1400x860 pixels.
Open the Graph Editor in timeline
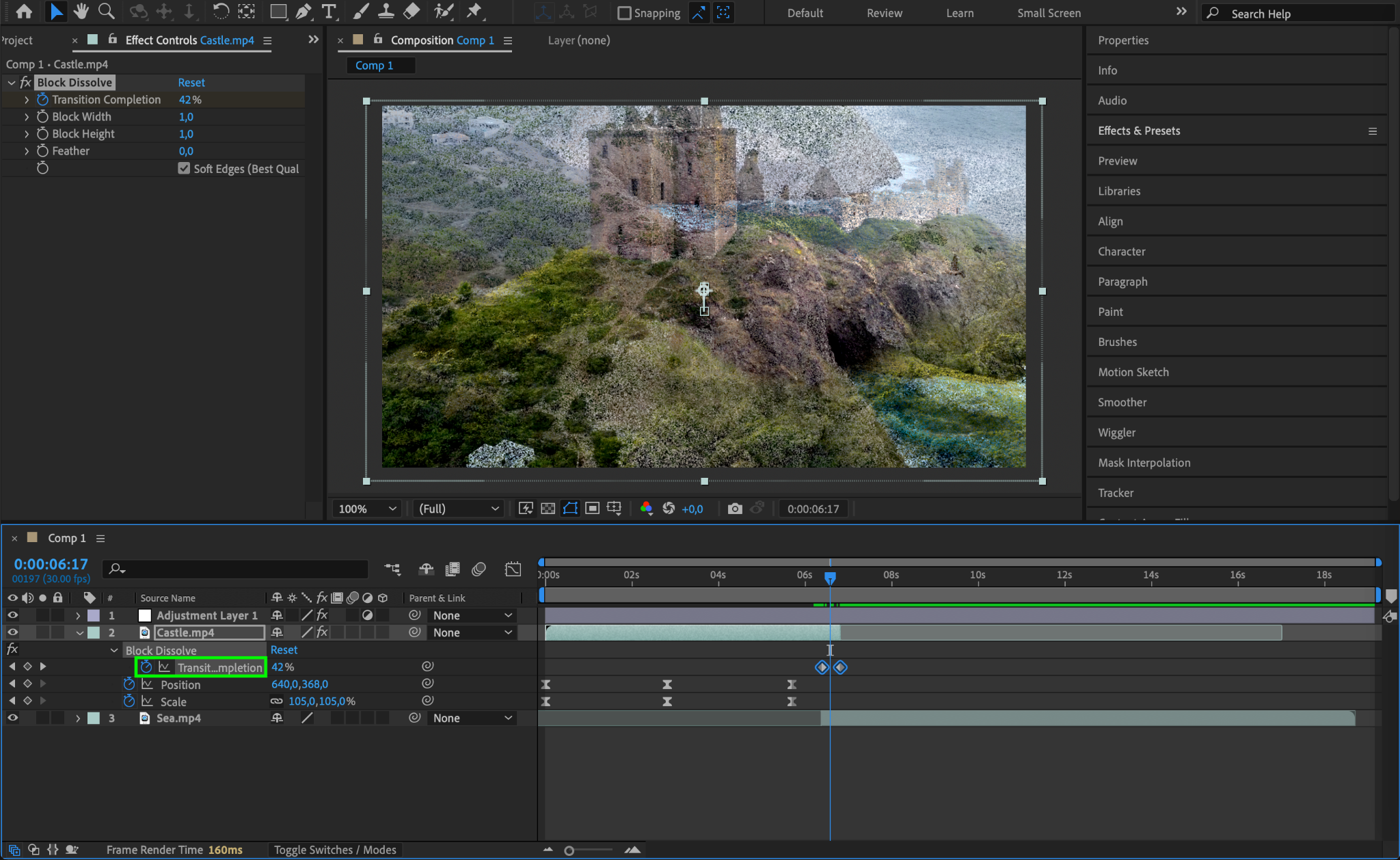[x=513, y=569]
